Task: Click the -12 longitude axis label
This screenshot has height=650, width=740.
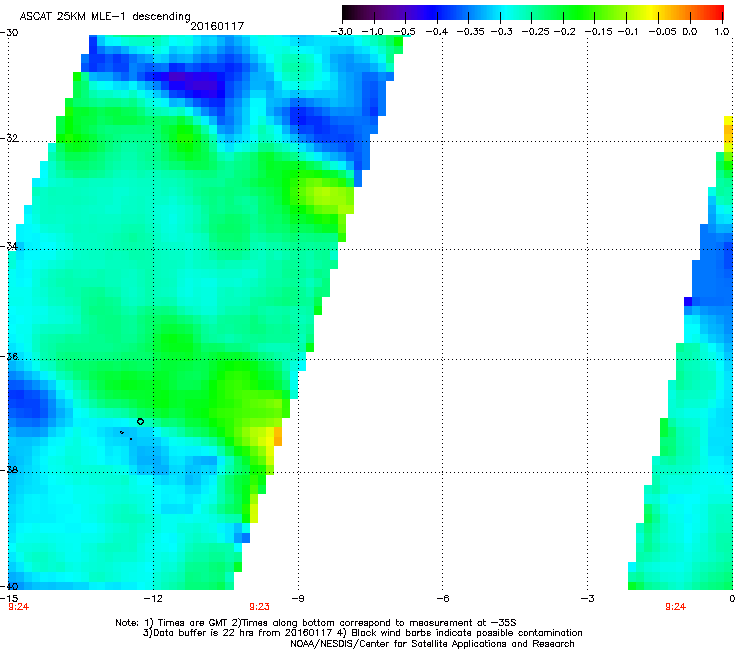Action: (x=153, y=599)
